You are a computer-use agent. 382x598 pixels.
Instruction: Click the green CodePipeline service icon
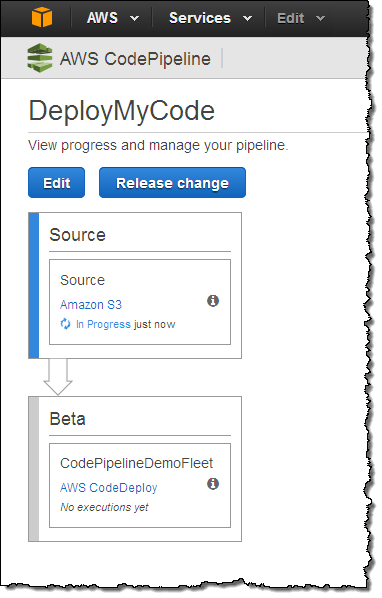[40, 58]
